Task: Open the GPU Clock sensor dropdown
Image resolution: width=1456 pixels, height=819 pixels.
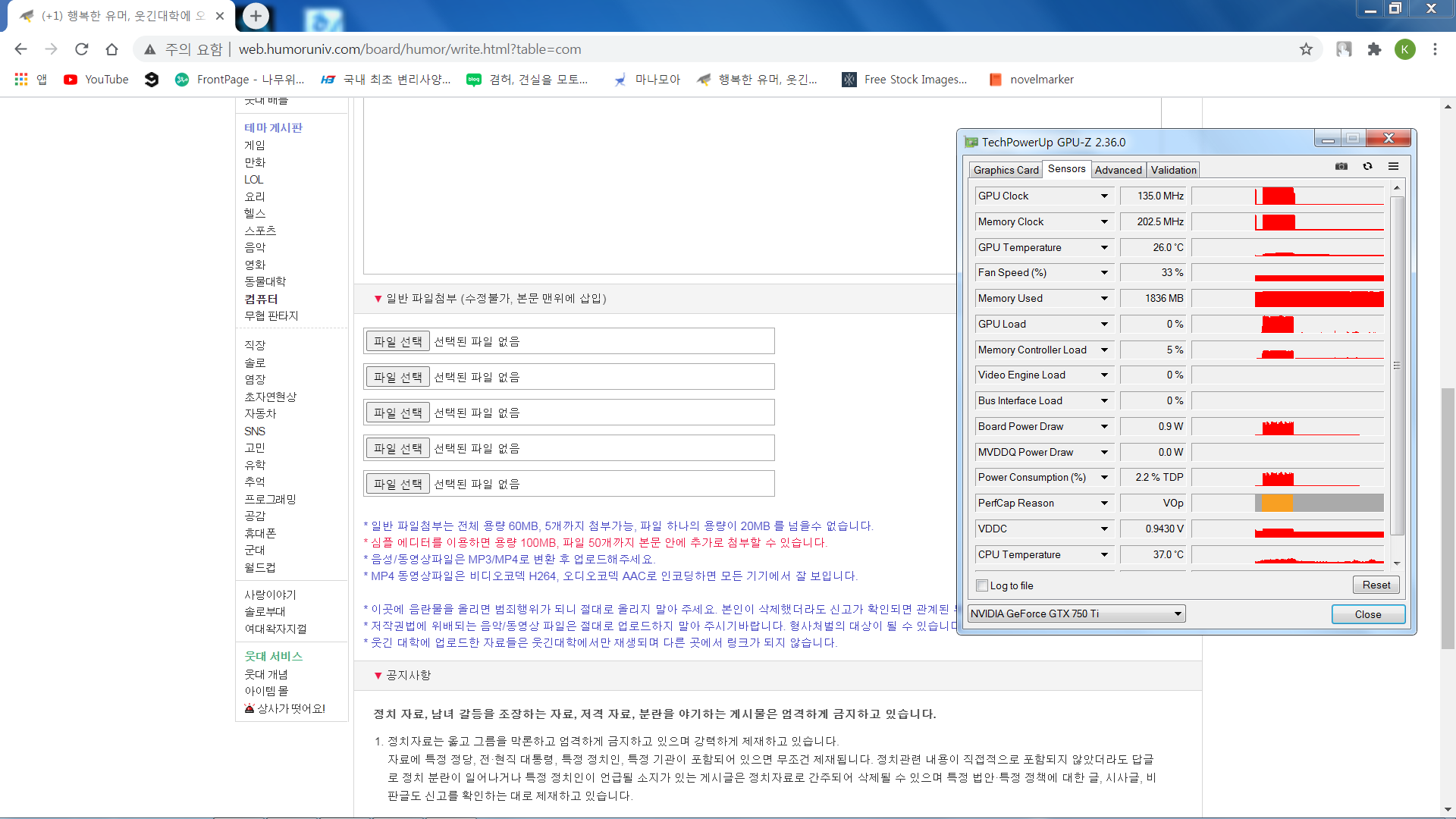Action: tap(1104, 196)
